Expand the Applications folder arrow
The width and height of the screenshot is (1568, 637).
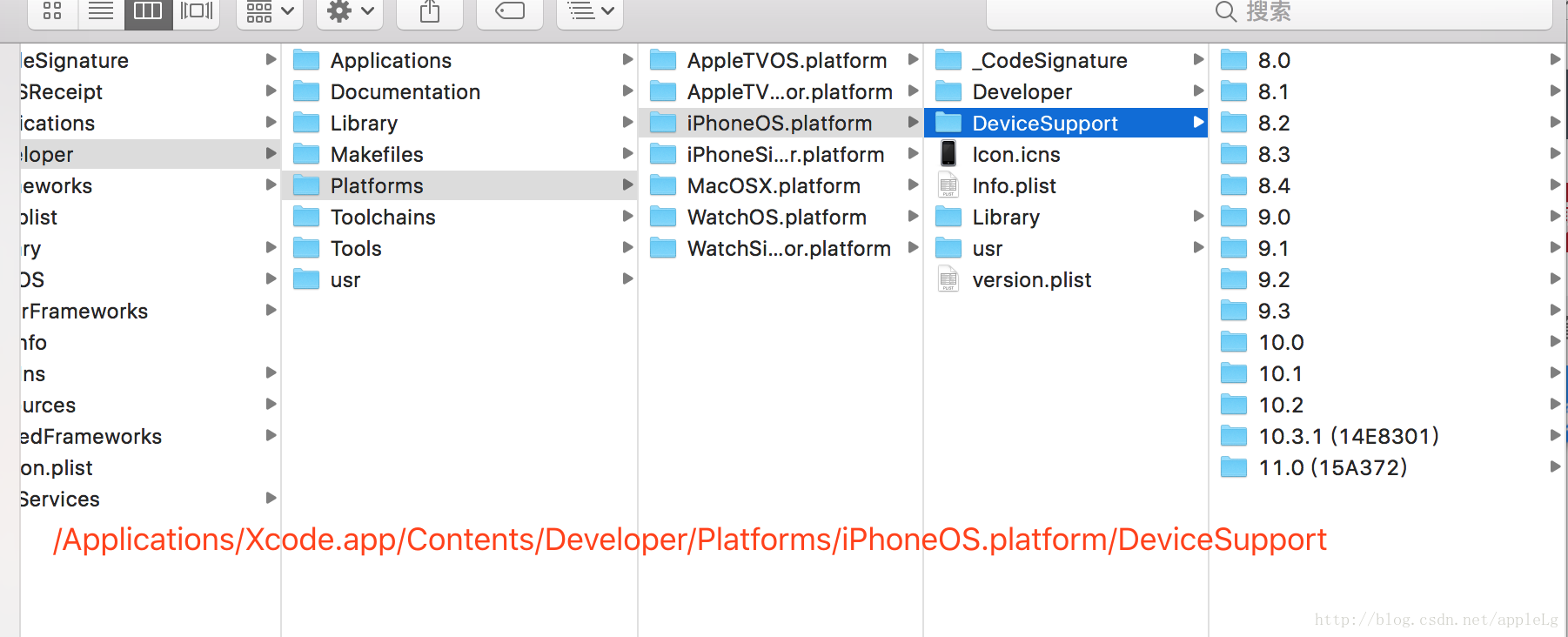click(627, 59)
